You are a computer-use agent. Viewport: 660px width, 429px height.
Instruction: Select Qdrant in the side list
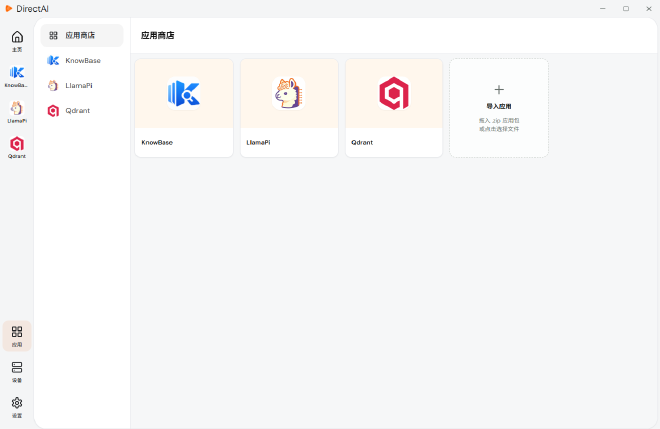click(x=82, y=111)
